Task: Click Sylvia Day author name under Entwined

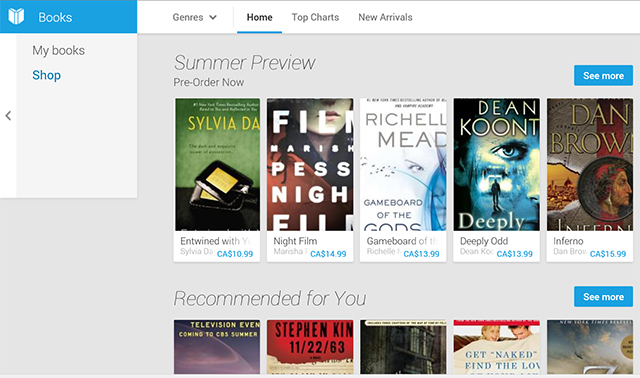Action: pyautogui.click(x=198, y=251)
